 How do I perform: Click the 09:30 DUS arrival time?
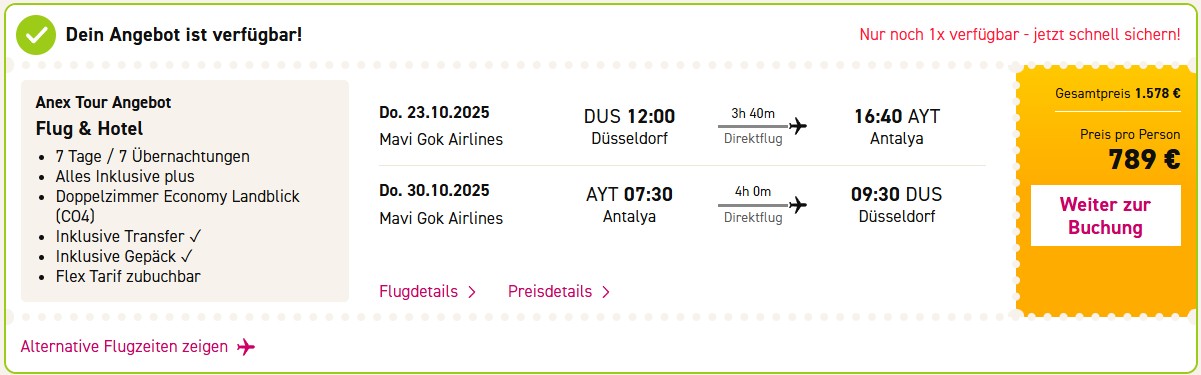click(897, 195)
